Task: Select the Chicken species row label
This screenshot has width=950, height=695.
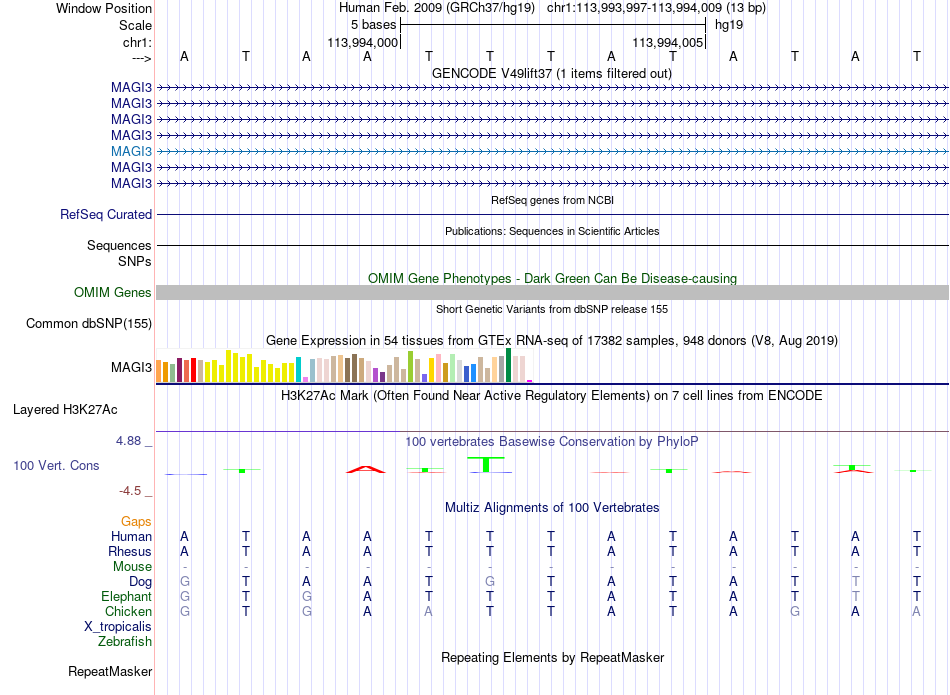Action: pyautogui.click(x=128, y=611)
